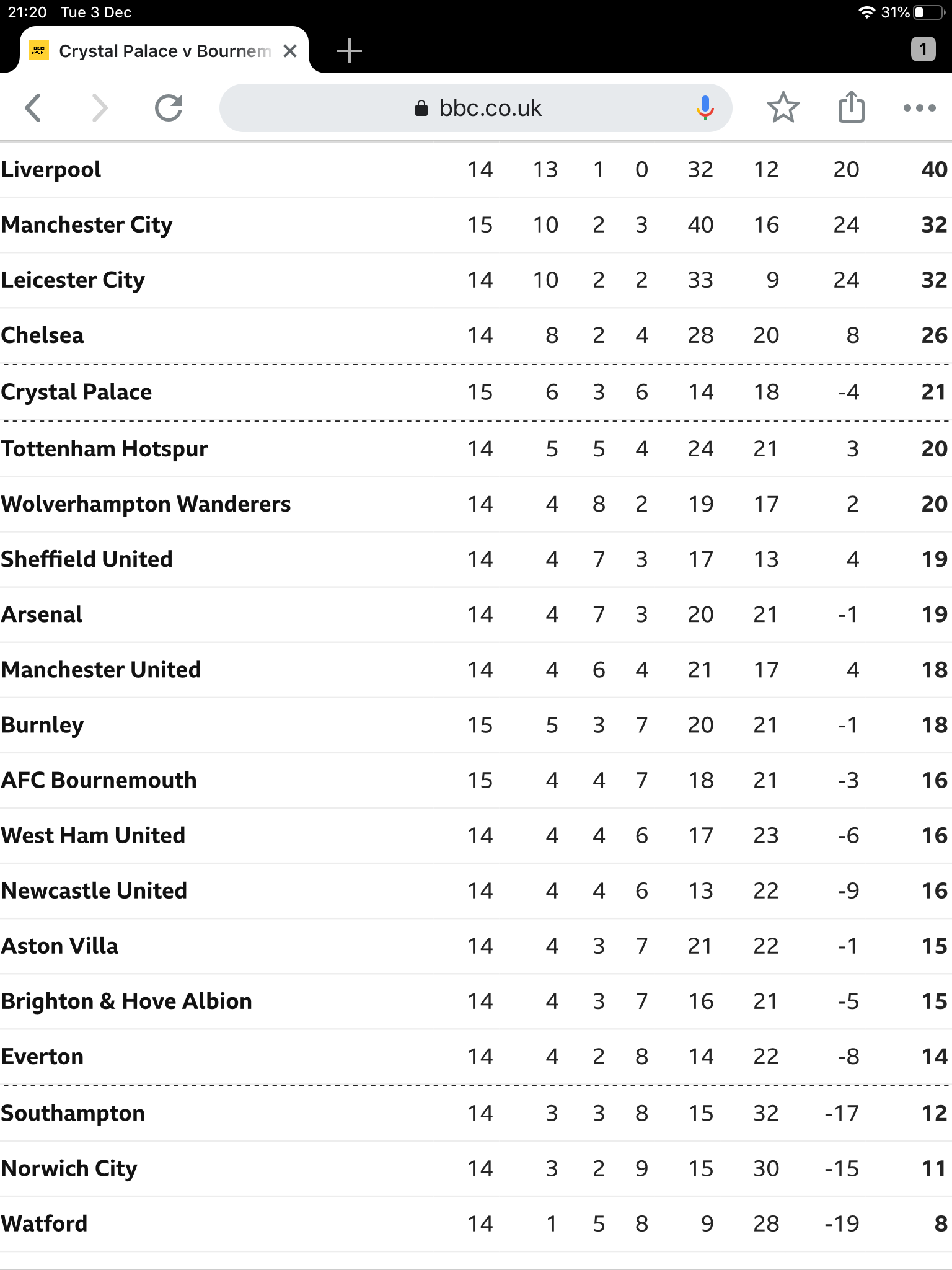The height and width of the screenshot is (1270, 952).
Task: Show the open tabs counter
Action: coord(923,49)
